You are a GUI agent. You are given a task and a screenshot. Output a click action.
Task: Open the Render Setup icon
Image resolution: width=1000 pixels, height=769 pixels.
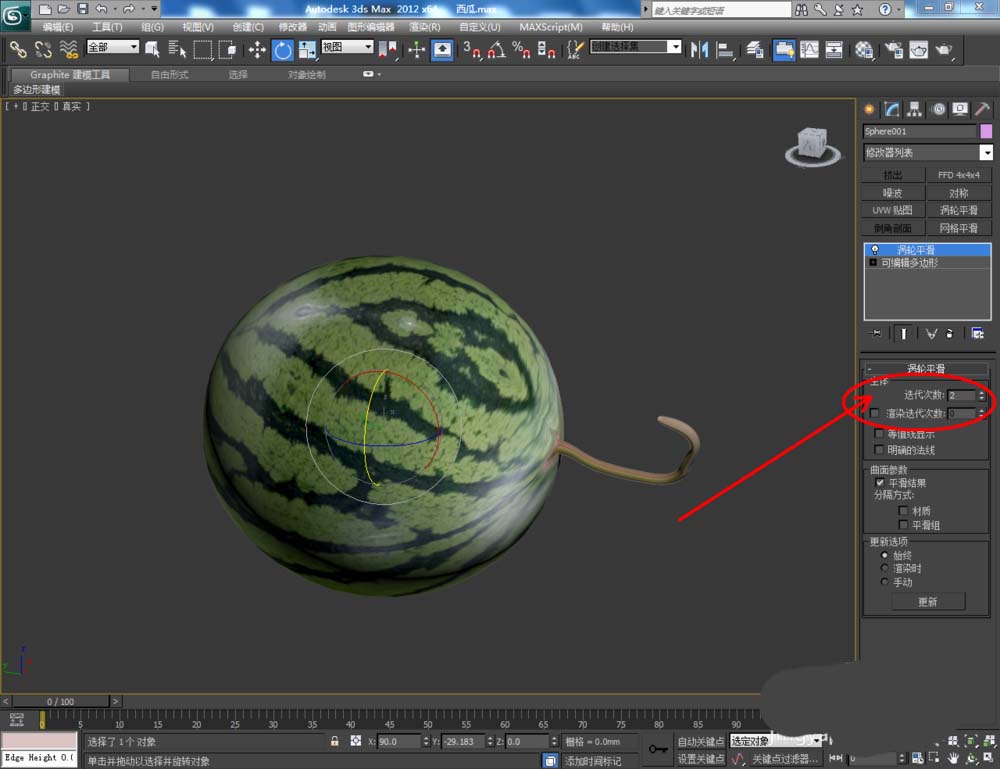coord(893,49)
